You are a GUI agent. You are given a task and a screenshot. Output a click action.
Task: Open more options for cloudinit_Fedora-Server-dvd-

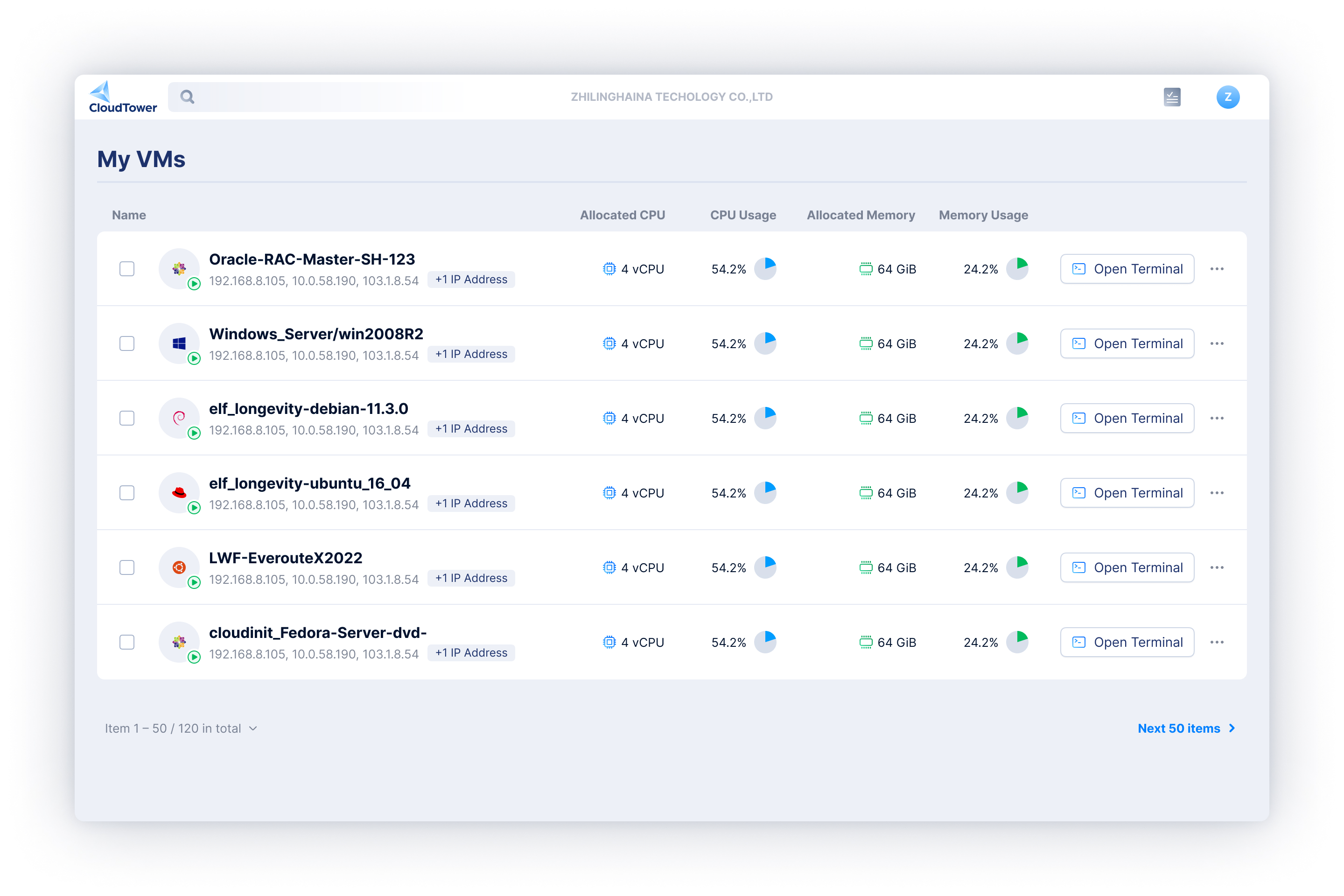point(1217,642)
